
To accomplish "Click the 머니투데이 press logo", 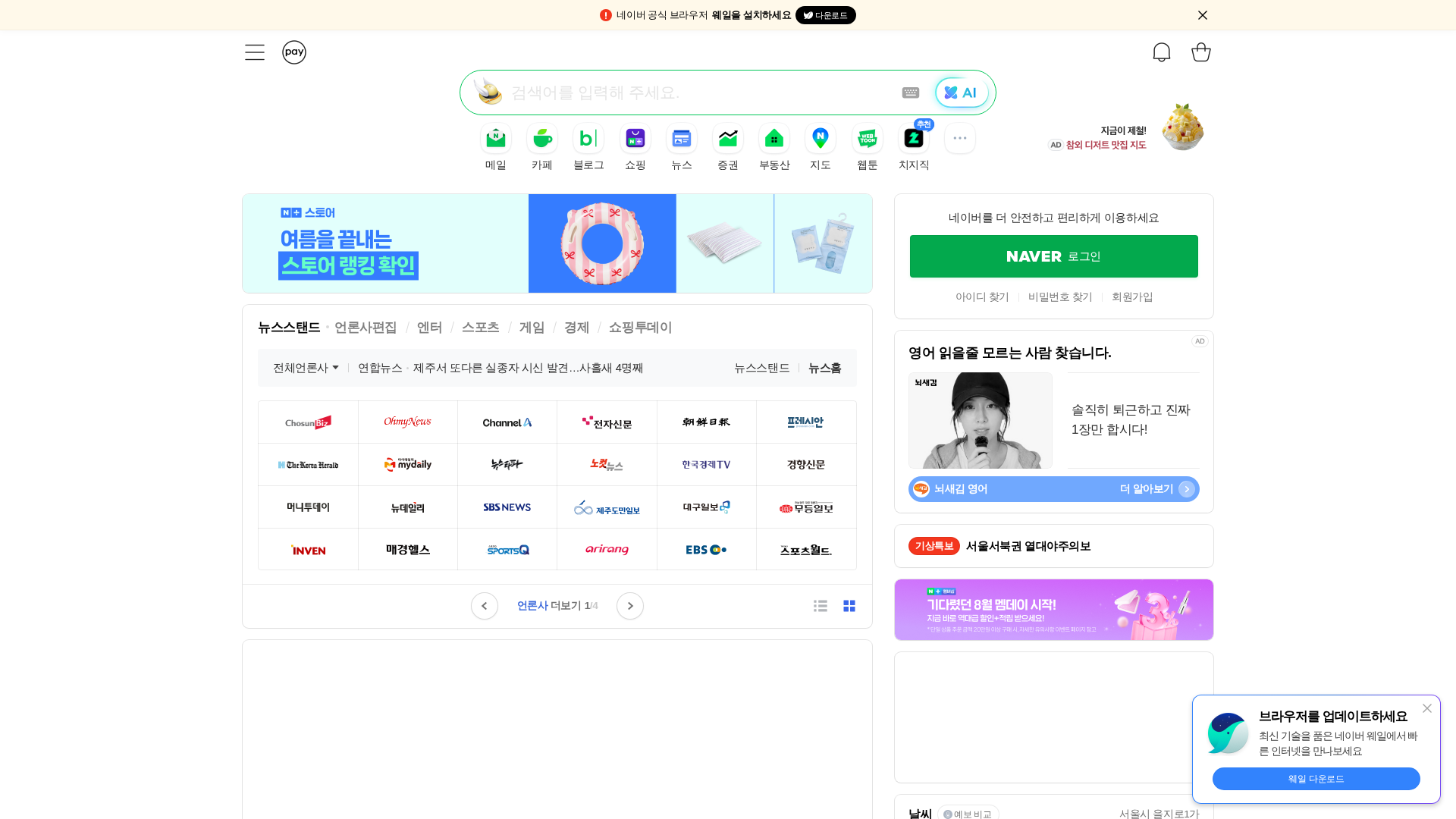I will (x=308, y=507).
